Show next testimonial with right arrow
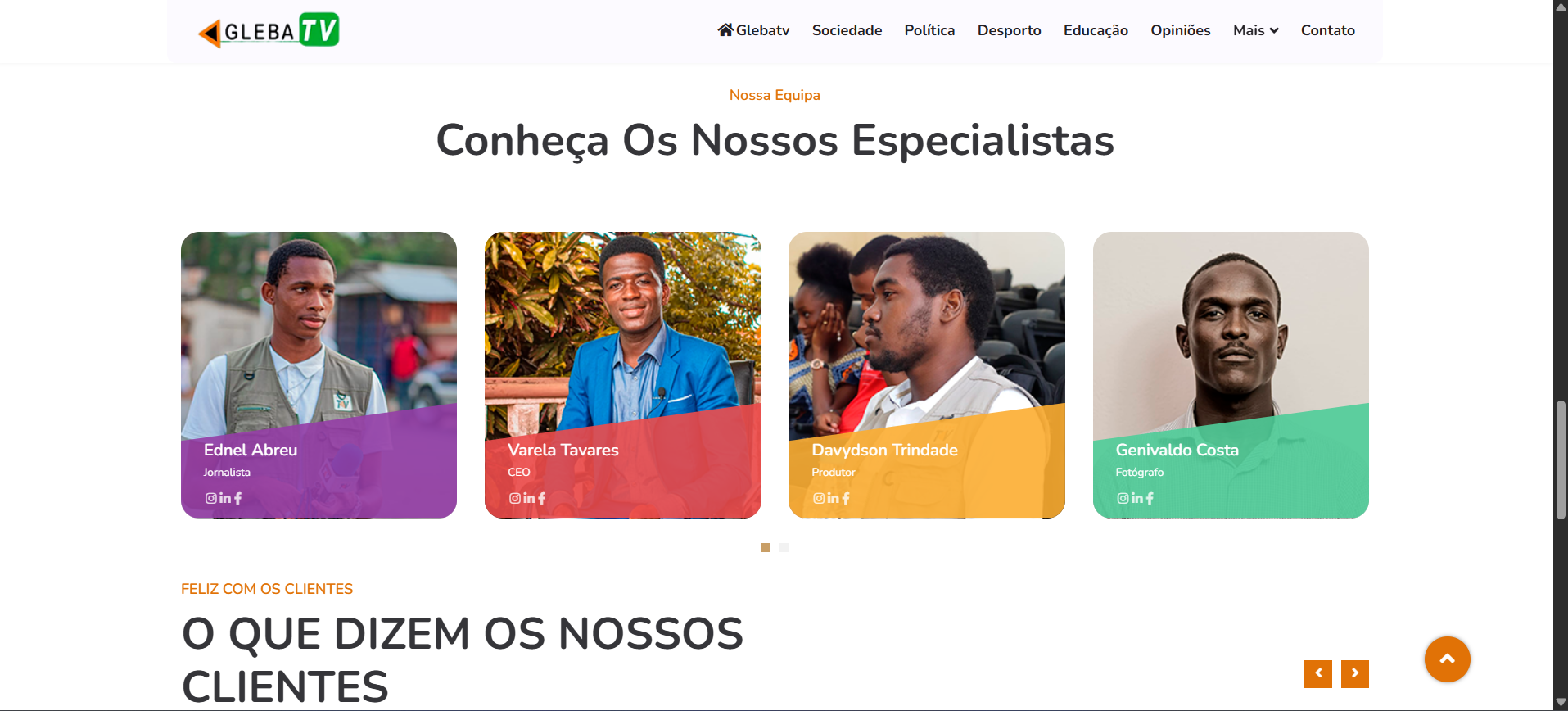The width and height of the screenshot is (1568, 711). tap(1355, 673)
